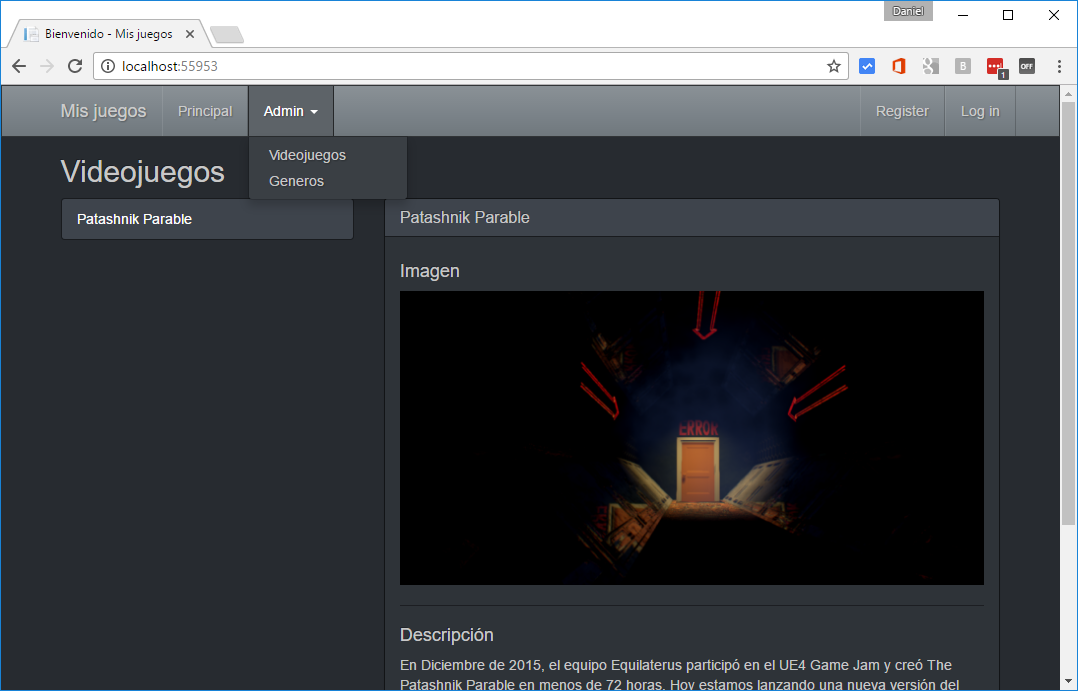Click the scrollbar up arrow
Screen dimensions: 1078x691
point(1068,94)
